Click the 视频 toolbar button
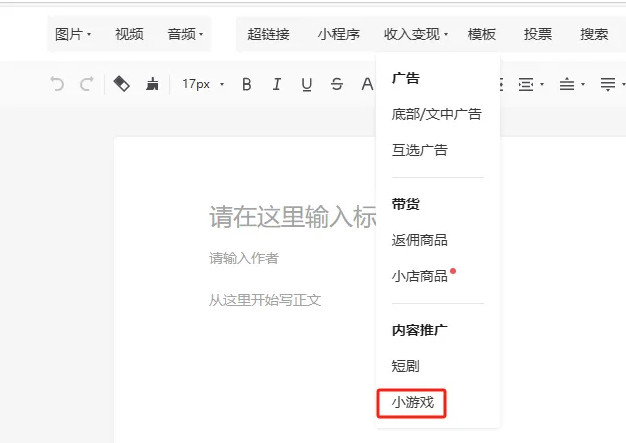This screenshot has width=626, height=443. pos(129,34)
